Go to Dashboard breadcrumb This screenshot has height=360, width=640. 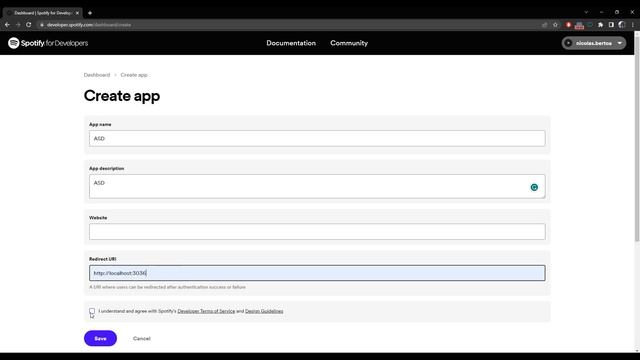click(x=97, y=75)
